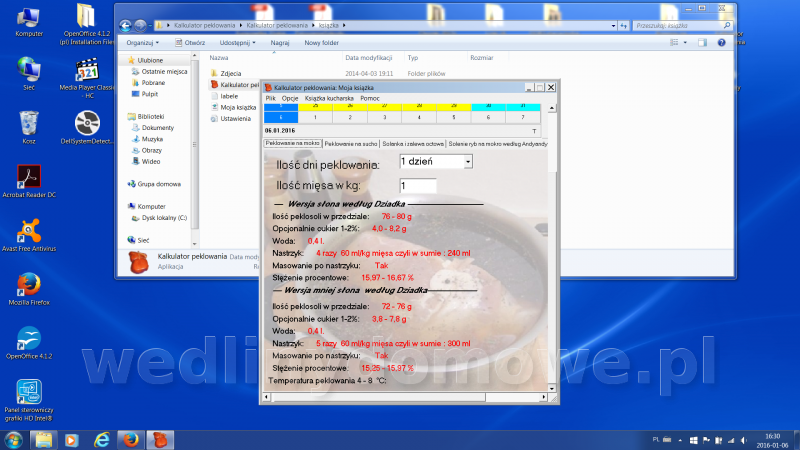Image resolution: width=800 pixels, height=450 pixels.
Task: Click Nowy folder in Explorer toolbar
Action: (321, 43)
